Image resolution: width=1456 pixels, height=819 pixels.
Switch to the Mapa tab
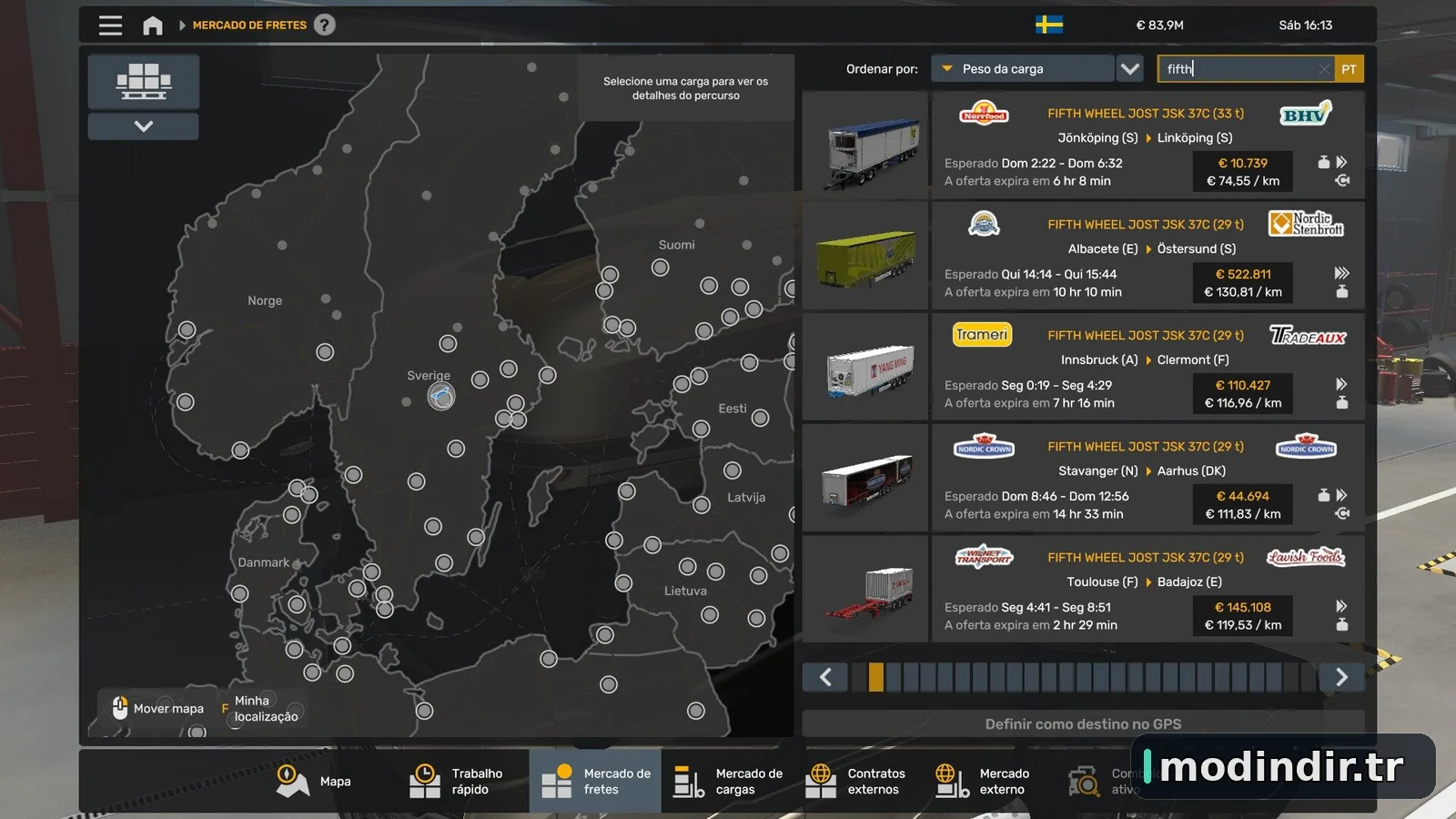[x=314, y=781]
